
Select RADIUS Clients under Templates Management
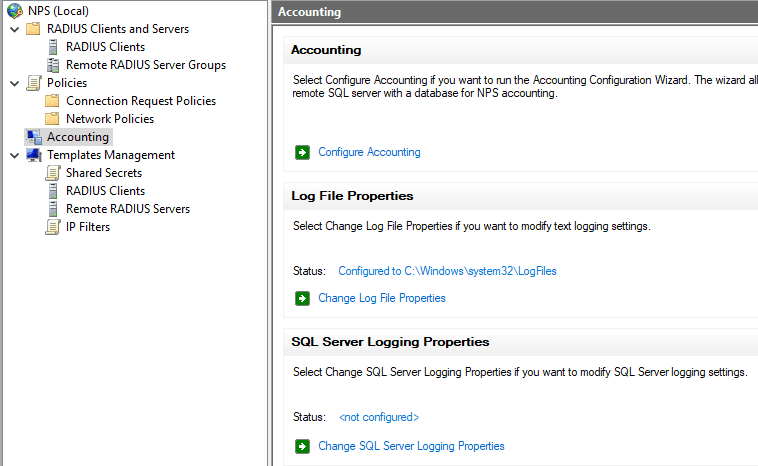pos(105,191)
